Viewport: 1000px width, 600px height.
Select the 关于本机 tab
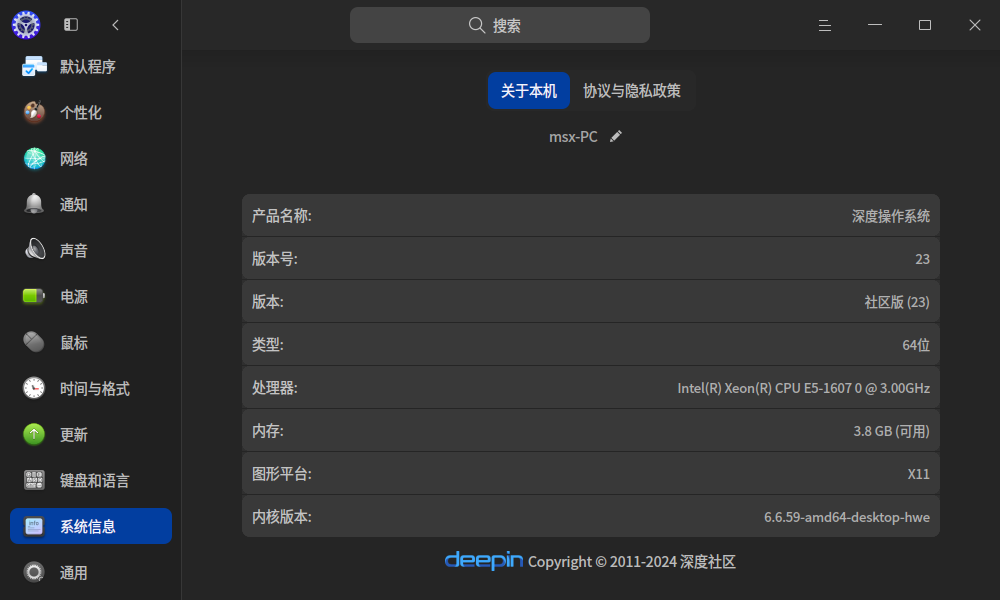click(529, 91)
